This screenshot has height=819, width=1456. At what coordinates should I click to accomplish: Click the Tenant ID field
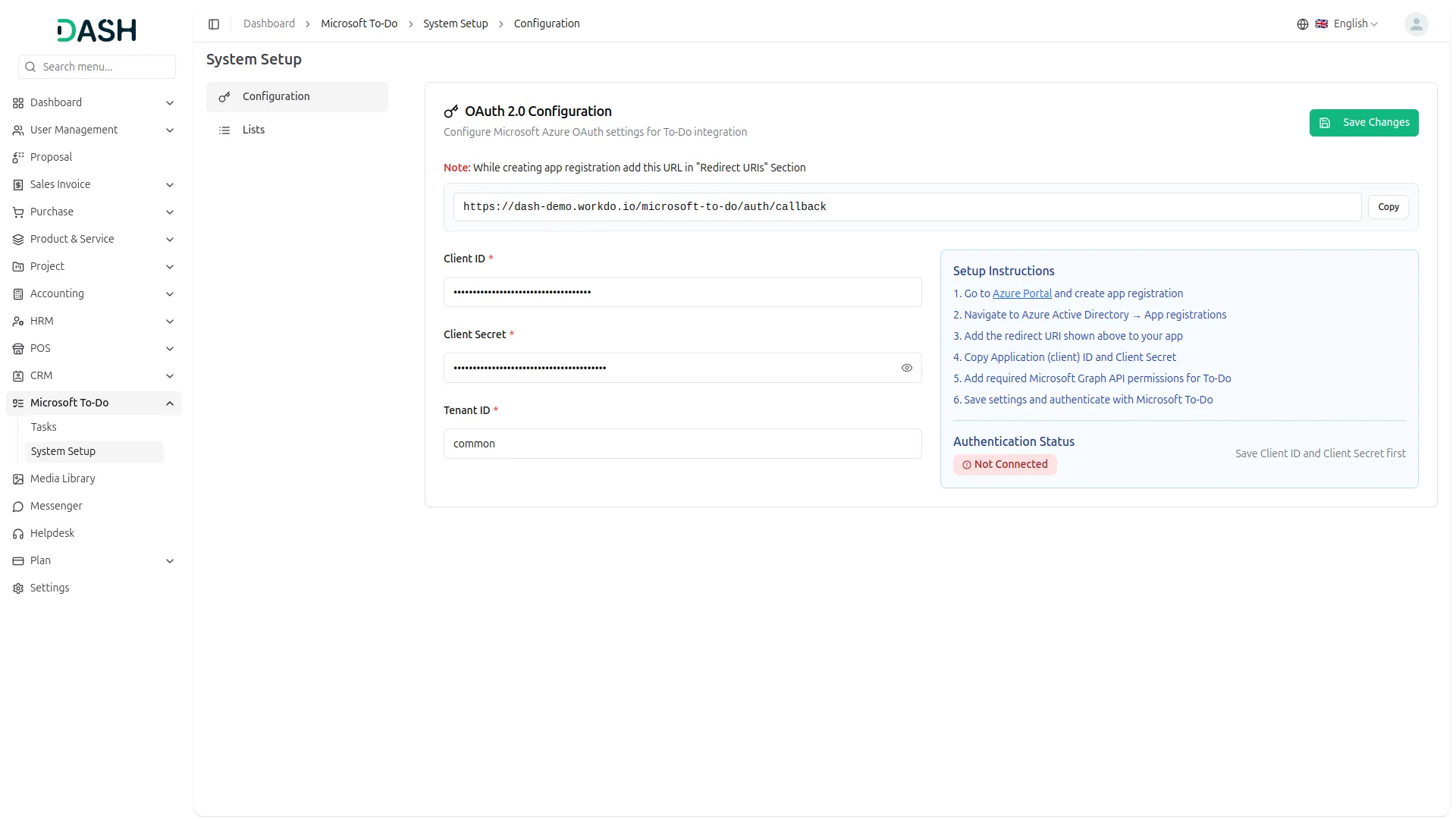pos(682,444)
